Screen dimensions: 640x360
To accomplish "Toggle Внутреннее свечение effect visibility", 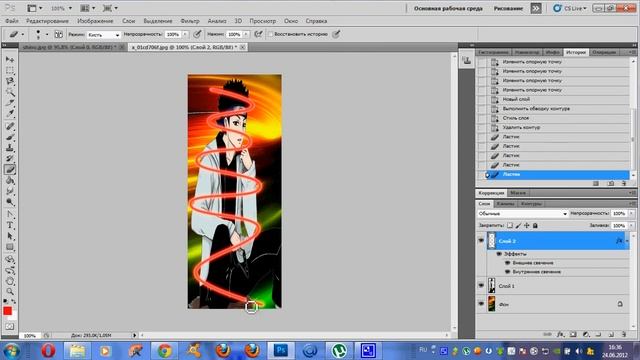I will point(508,272).
